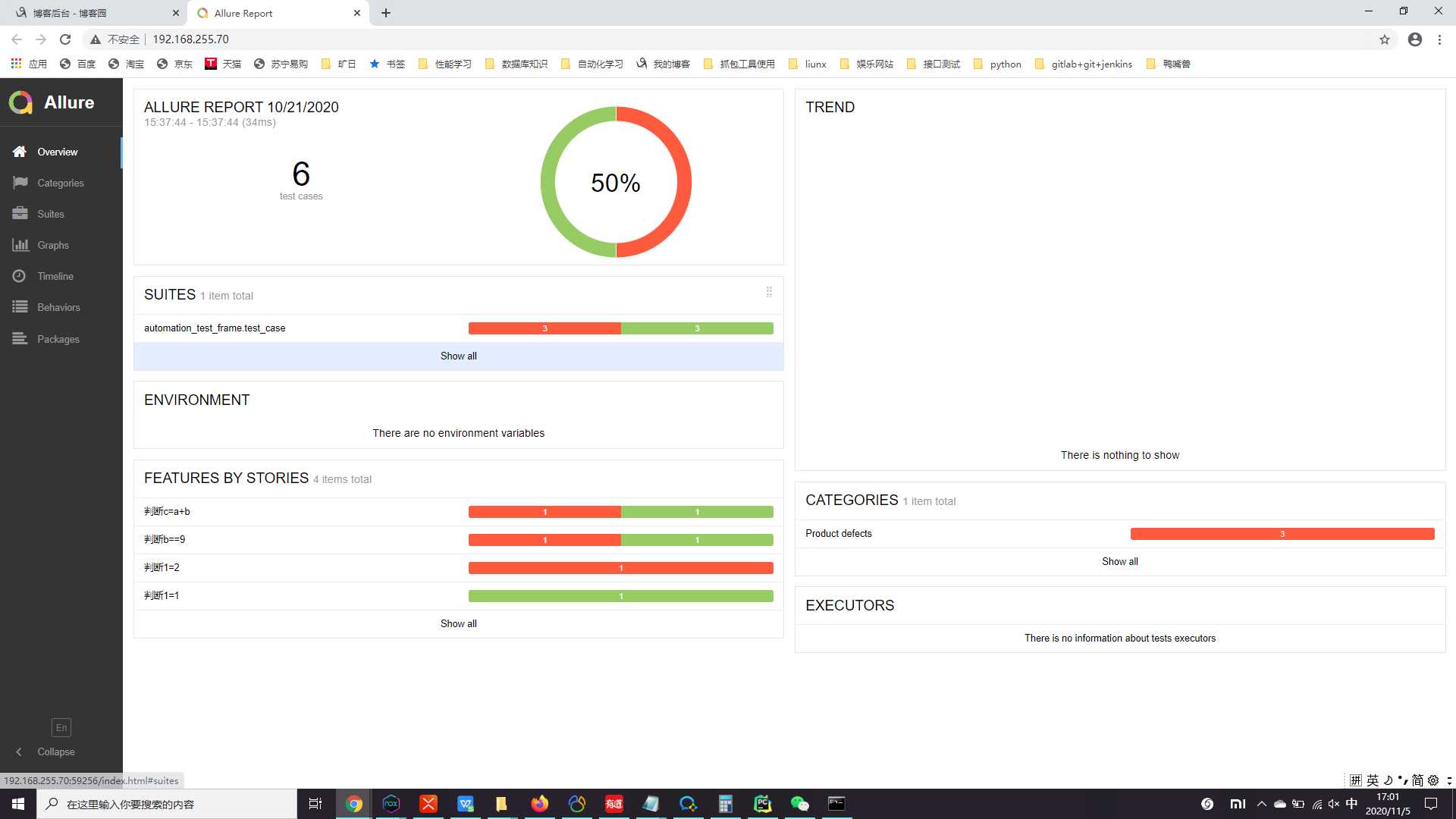Open a new browser tab
1456x819 pixels.
click(x=386, y=13)
